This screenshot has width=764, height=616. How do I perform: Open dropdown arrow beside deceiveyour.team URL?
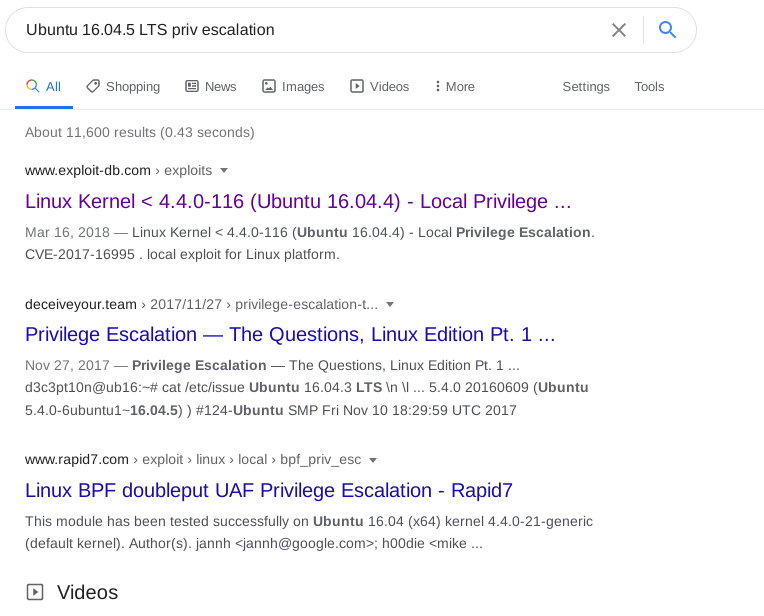click(390, 304)
